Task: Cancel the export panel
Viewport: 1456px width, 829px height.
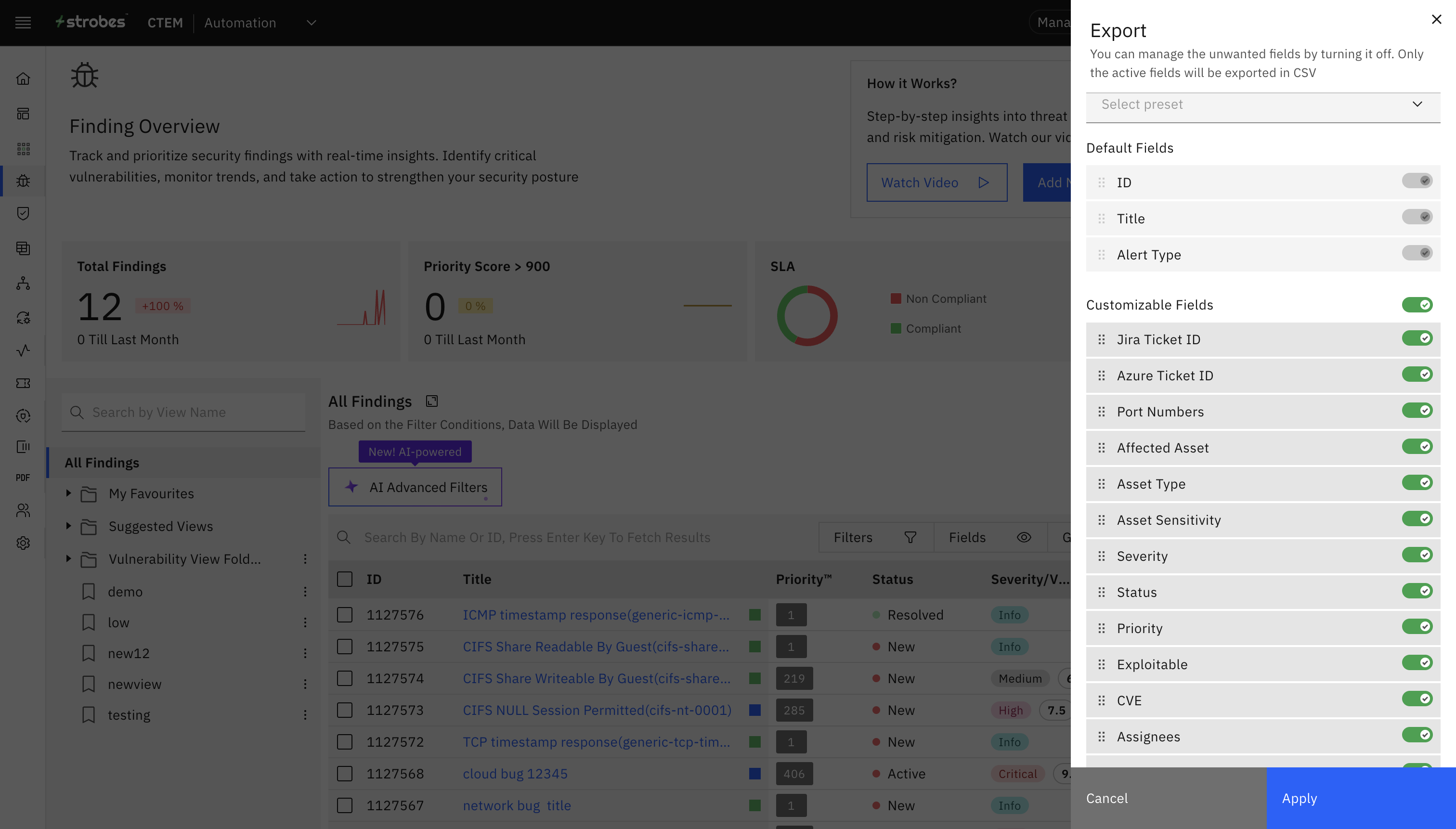Action: [x=1106, y=798]
